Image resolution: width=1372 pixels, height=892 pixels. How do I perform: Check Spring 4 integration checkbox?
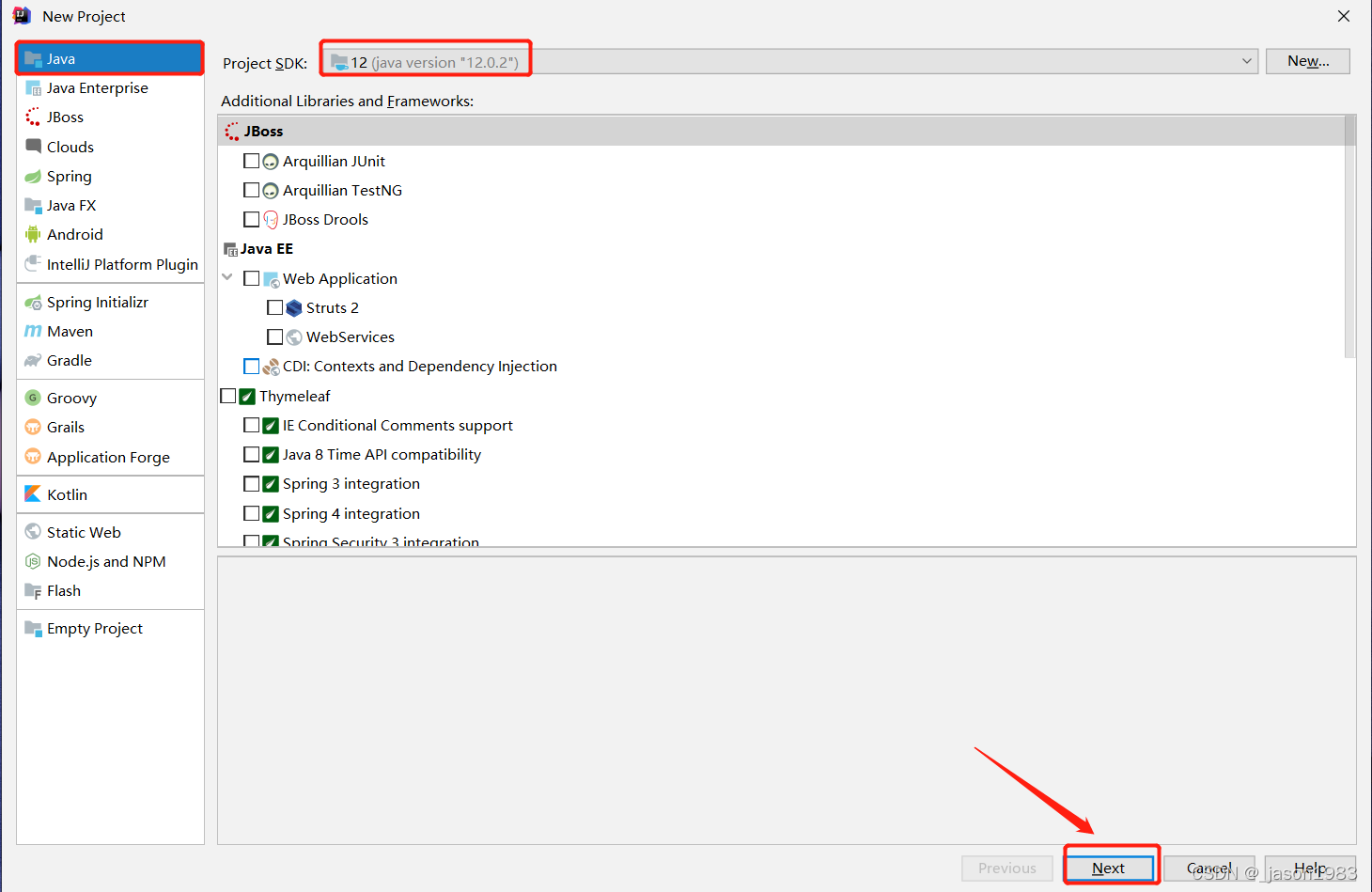251,513
